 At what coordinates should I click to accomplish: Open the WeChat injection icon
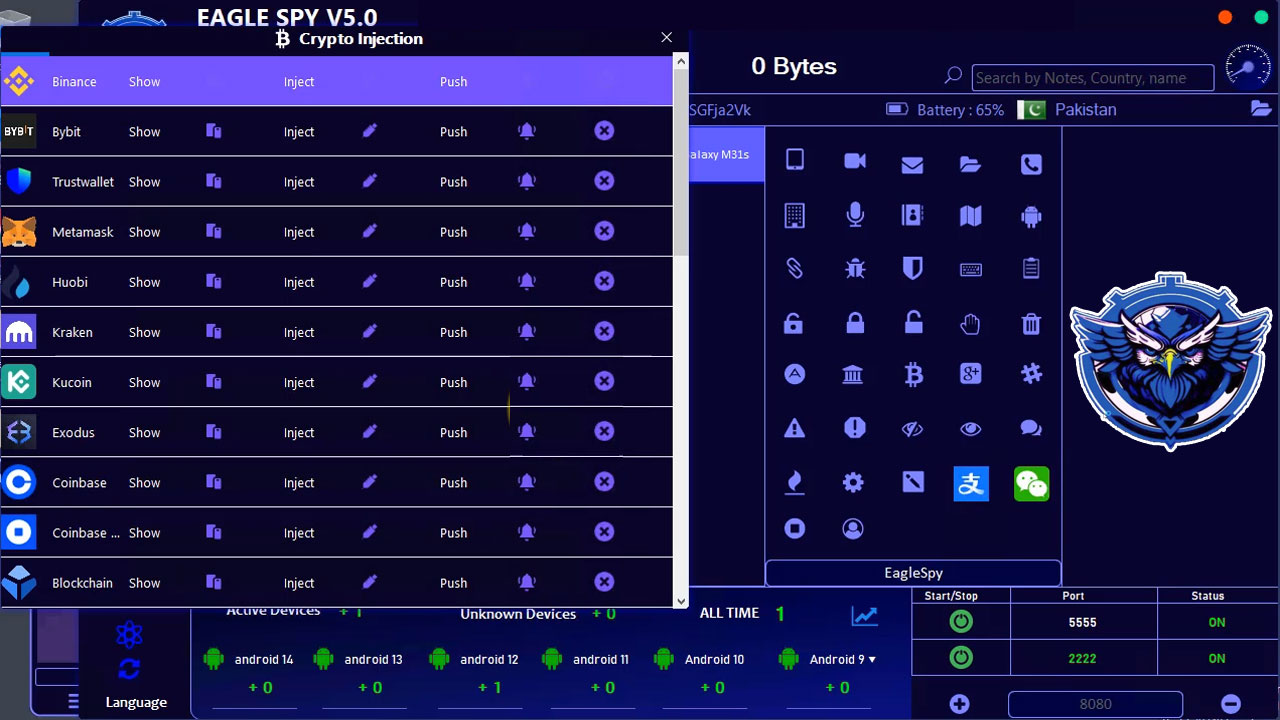(1031, 483)
